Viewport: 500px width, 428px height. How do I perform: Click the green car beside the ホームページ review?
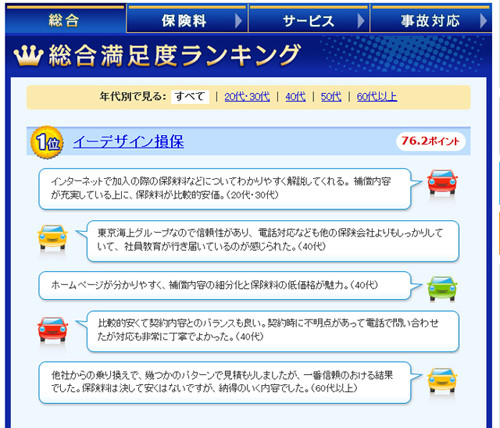coord(442,288)
